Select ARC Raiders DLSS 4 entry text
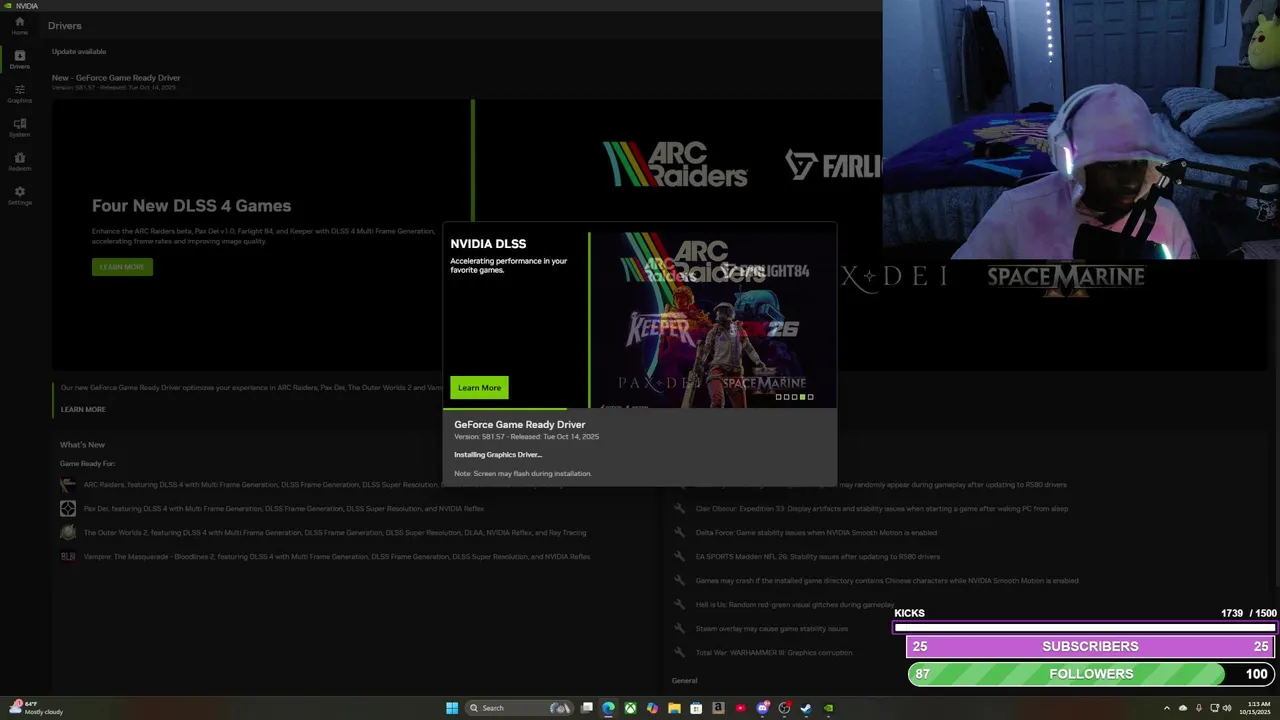Image resolution: width=1280 pixels, height=720 pixels. click(262, 485)
